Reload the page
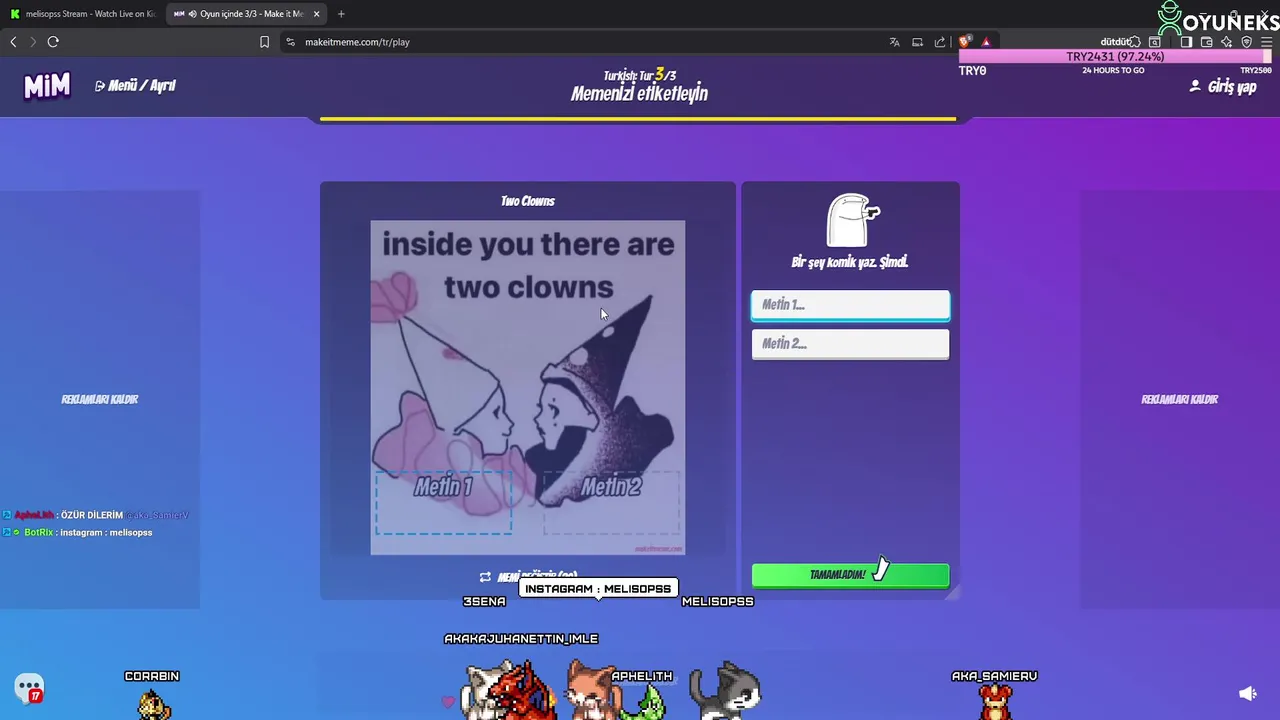Viewport: 1280px width, 720px height. point(53,42)
